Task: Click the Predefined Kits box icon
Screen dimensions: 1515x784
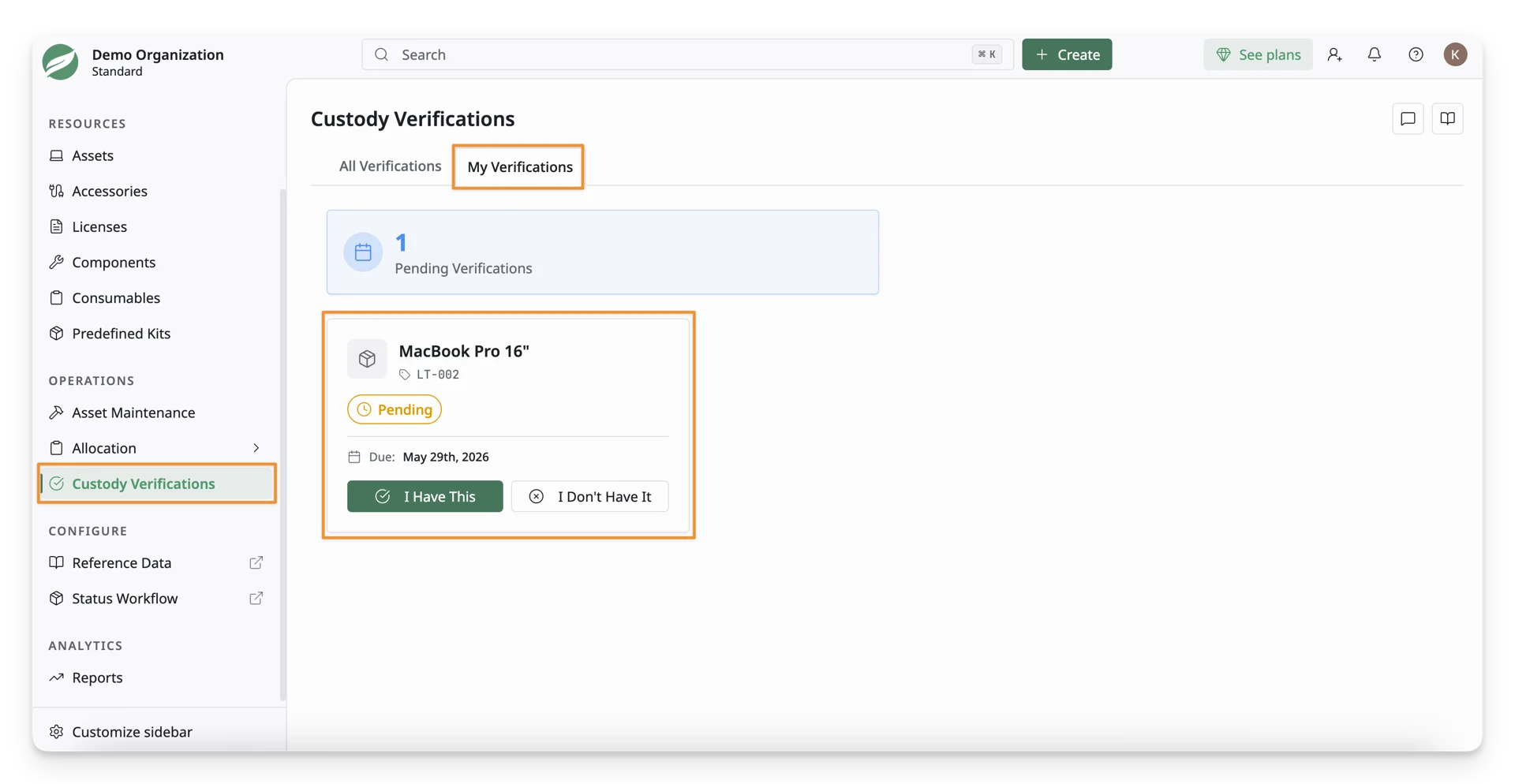Action: point(56,333)
